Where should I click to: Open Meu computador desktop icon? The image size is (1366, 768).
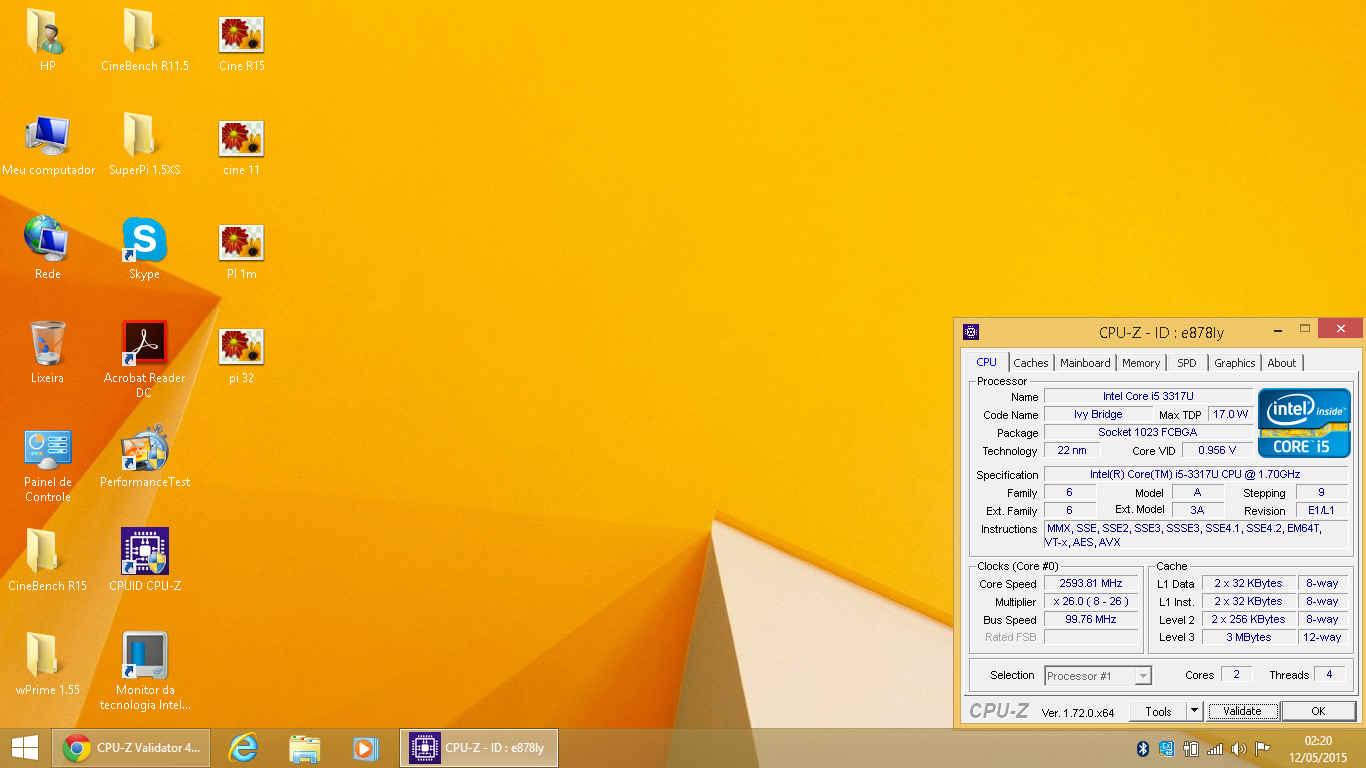point(48,144)
